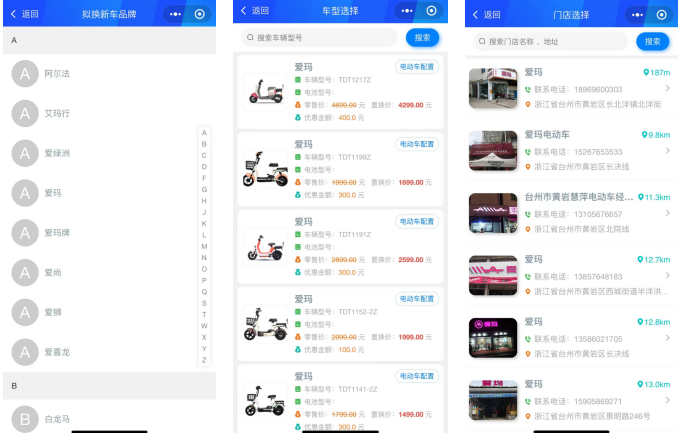This screenshot has width=693, height=433.
Task: Jump to letter Z in the alphabet index
Action: [x=204, y=360]
